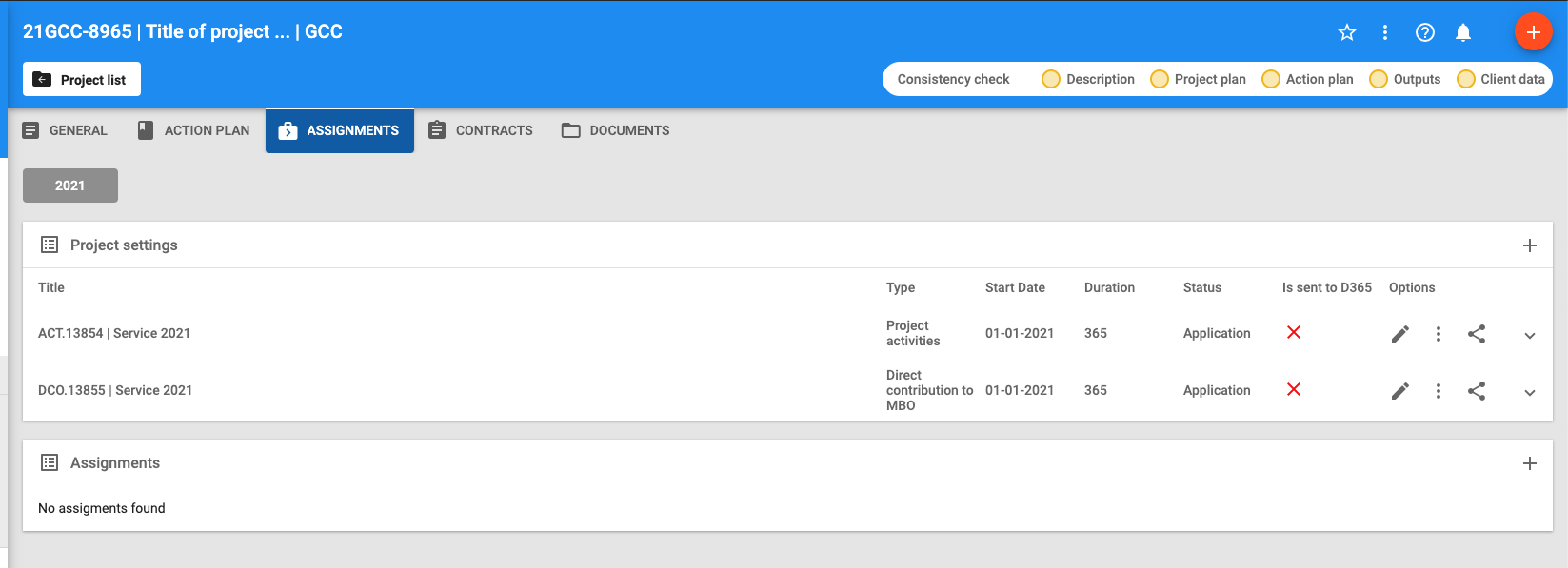Toggle the Outputs consistency indicator
The width and height of the screenshot is (1568, 568).
(1378, 79)
